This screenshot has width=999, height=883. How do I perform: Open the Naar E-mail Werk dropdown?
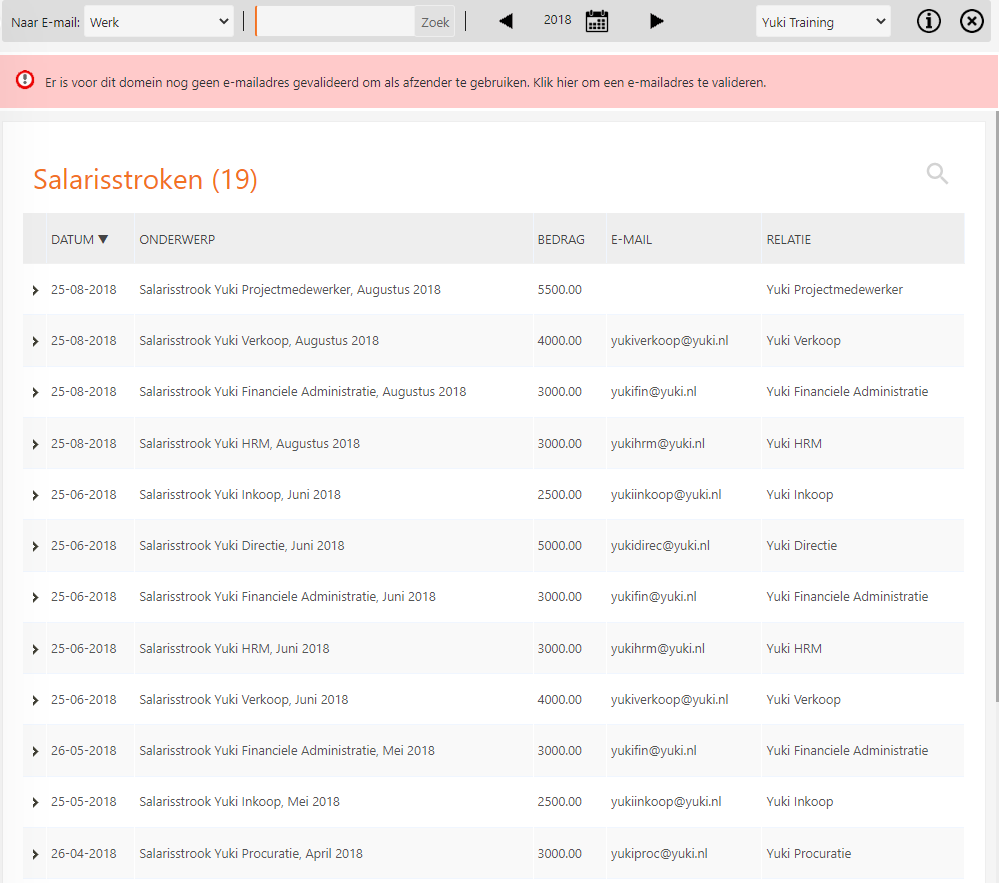(159, 22)
